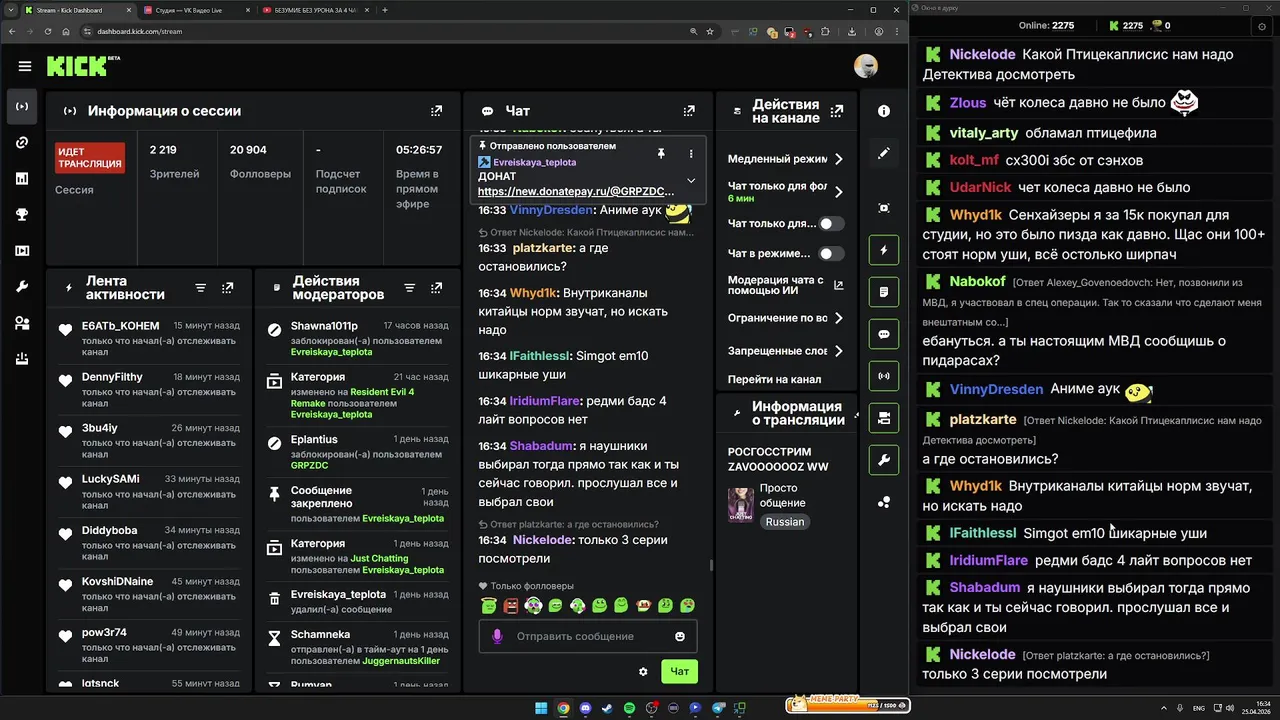Open Chrome tab search dropdown arrow
This screenshot has width=1280, height=720.
click(13, 10)
